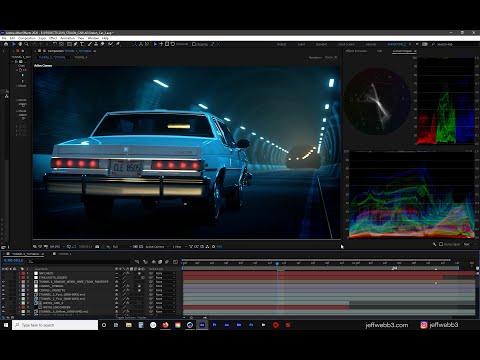480x360 pixels.
Task: Hide layer 4 using its eye icon
Action: pyautogui.click(x=3, y=286)
